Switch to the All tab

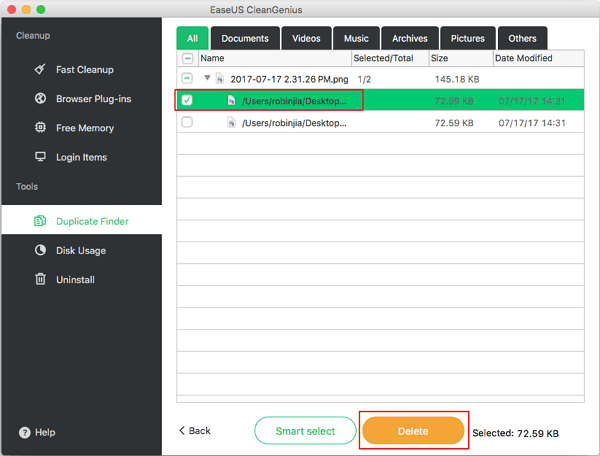coord(192,38)
